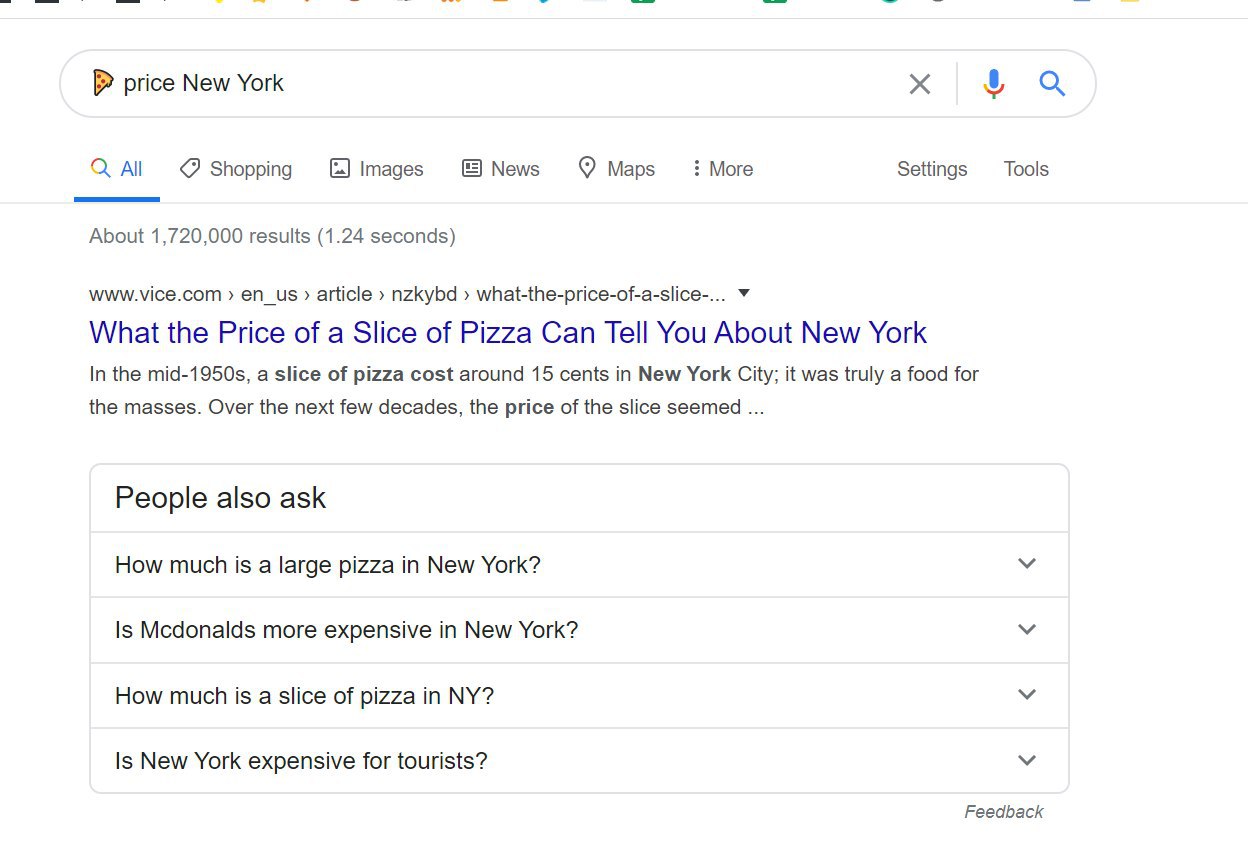Expand 'How much is a large pizza in New York?'
The width and height of the screenshot is (1248, 865).
click(579, 565)
